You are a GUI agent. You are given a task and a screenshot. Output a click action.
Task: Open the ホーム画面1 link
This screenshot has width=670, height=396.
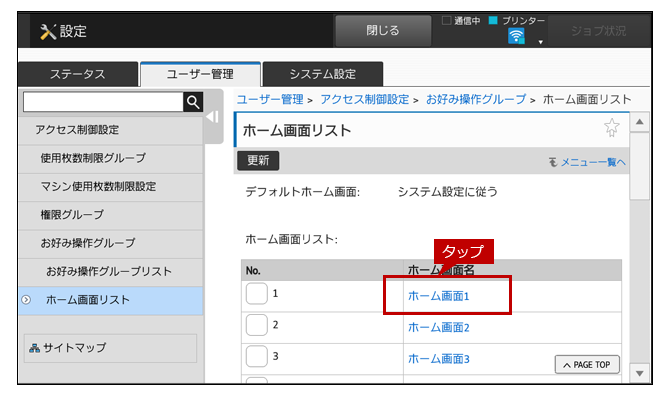click(439, 296)
